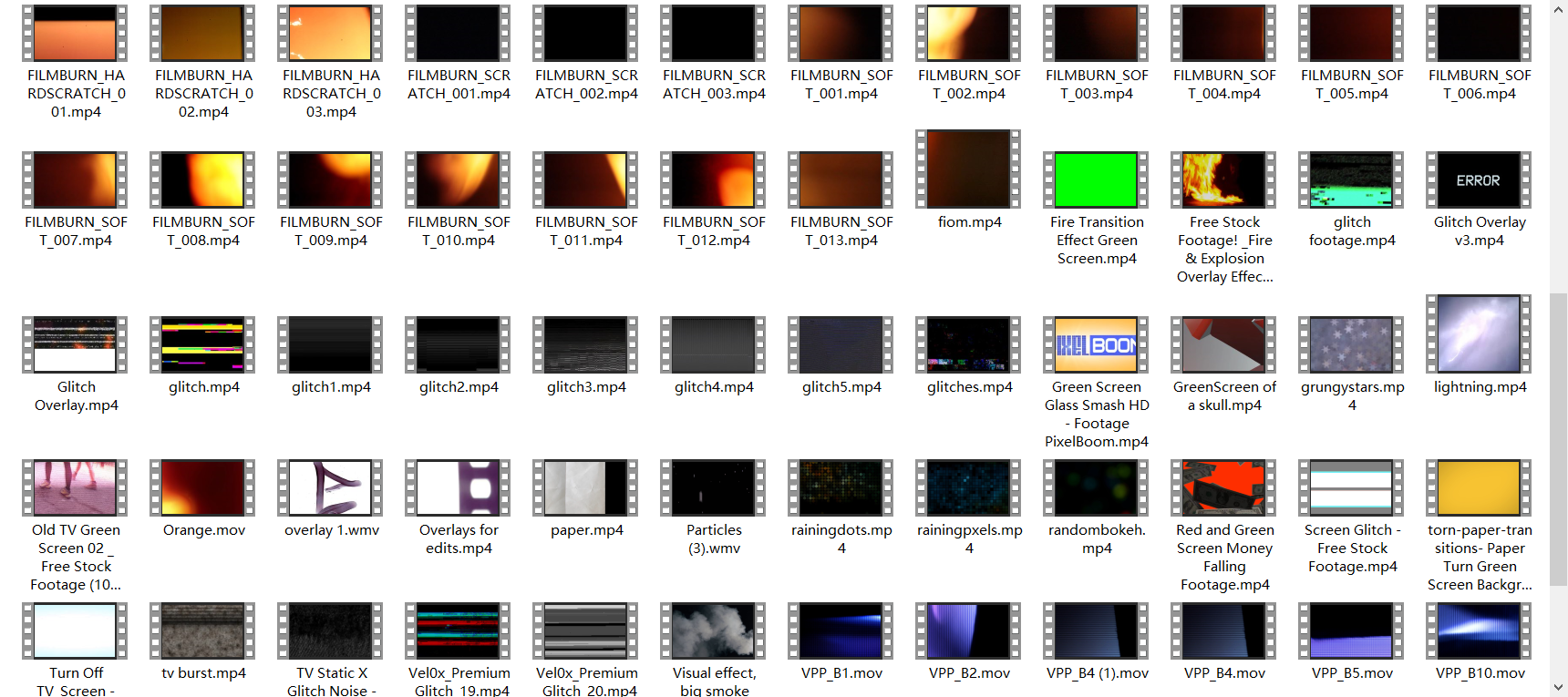
Task: Select the FILMBURN_SOFT_004.mp4 file icon
Action: pyautogui.click(x=1223, y=34)
